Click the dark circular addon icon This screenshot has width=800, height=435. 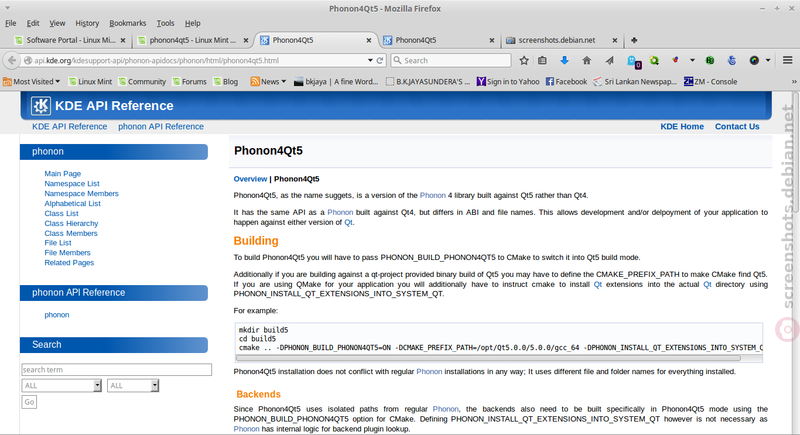(754, 60)
